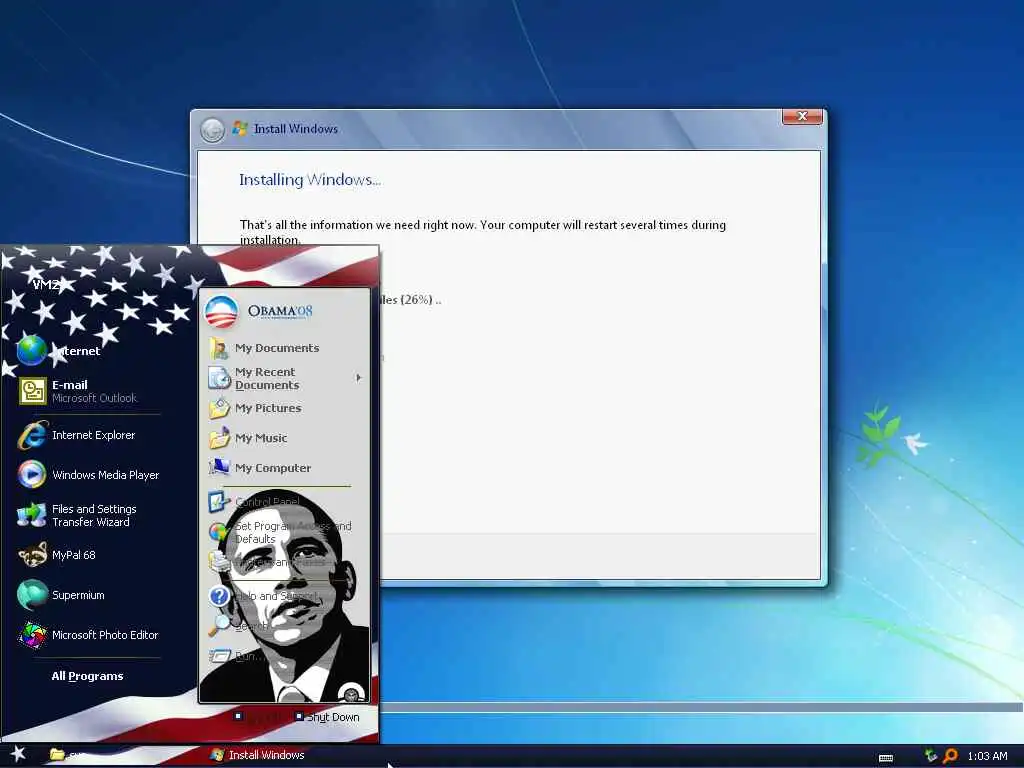Viewport: 1024px width, 768px height.
Task: Click the Install Windows title bar logo
Action: pos(240,128)
